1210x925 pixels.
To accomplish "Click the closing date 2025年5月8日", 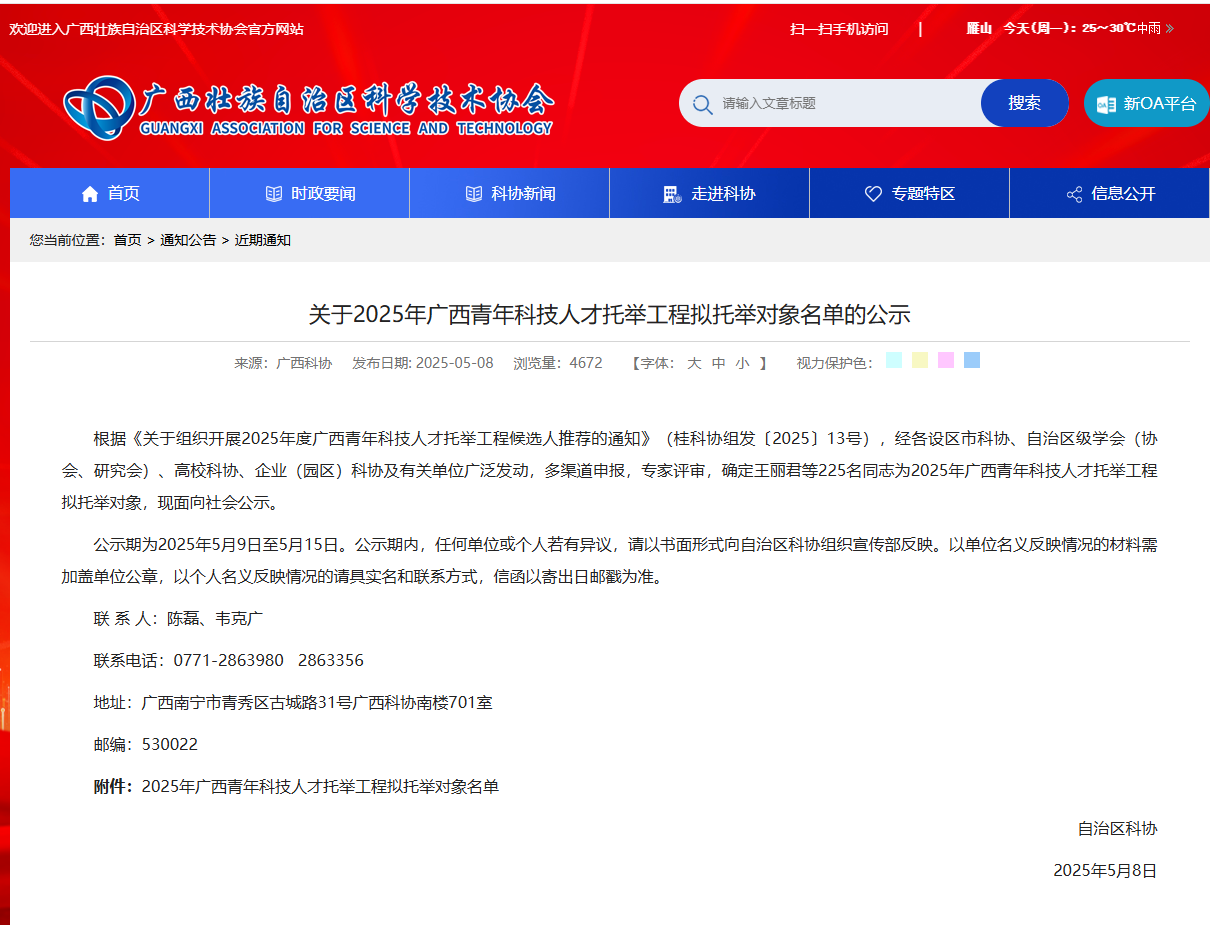I will 1105,871.
